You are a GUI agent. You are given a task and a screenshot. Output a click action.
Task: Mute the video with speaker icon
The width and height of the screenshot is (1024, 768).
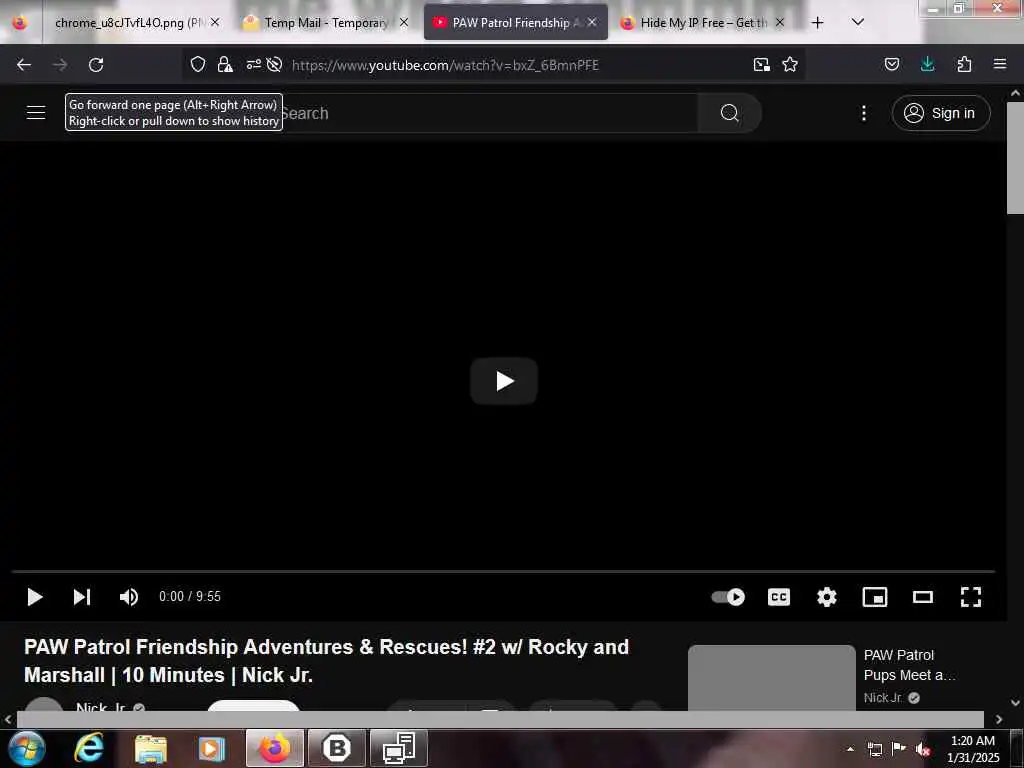pyautogui.click(x=129, y=597)
